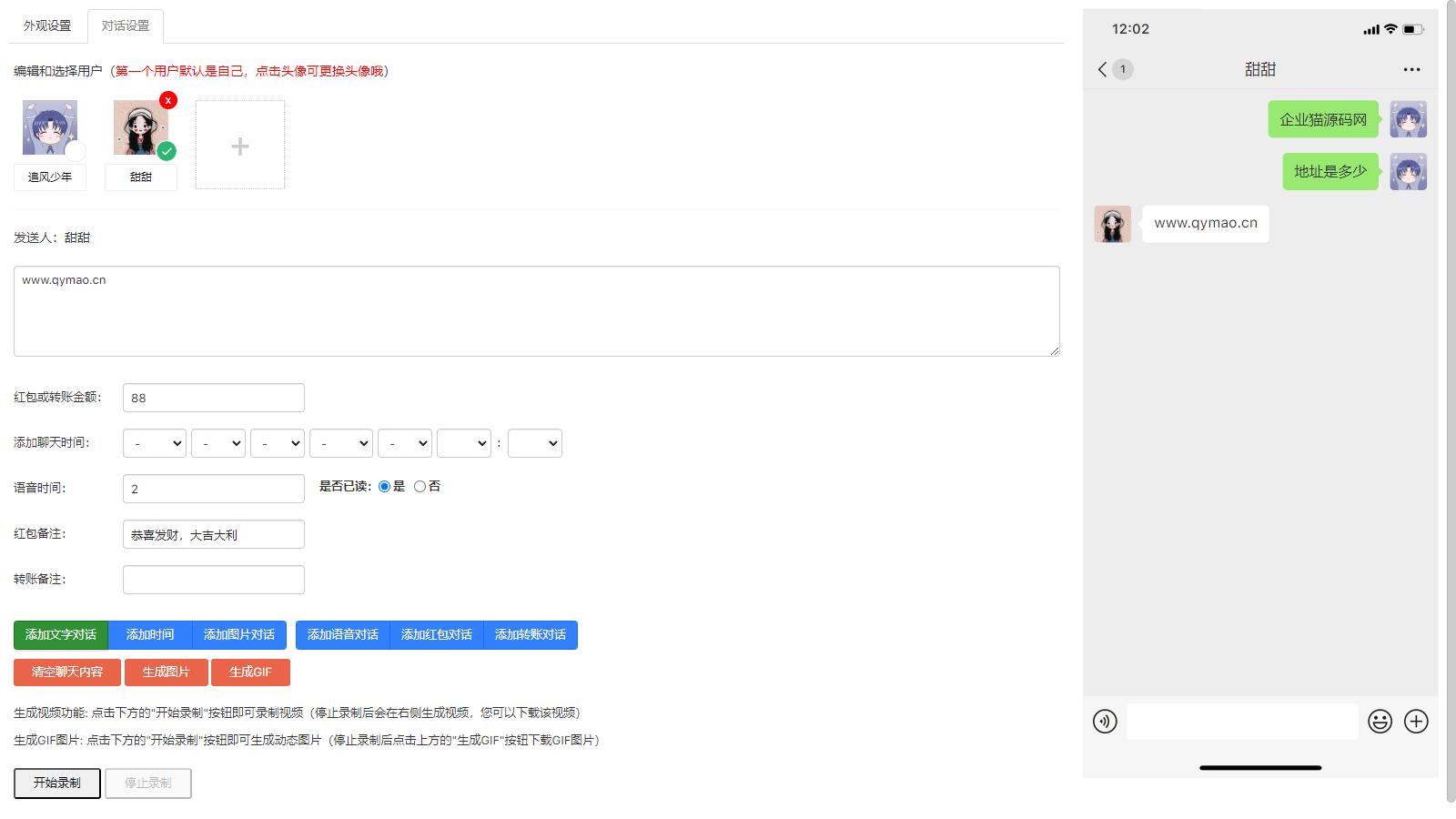This screenshot has height=819, width=1456.
Task: Click the message text area containing www.qymao.cn
Action: pos(537,311)
